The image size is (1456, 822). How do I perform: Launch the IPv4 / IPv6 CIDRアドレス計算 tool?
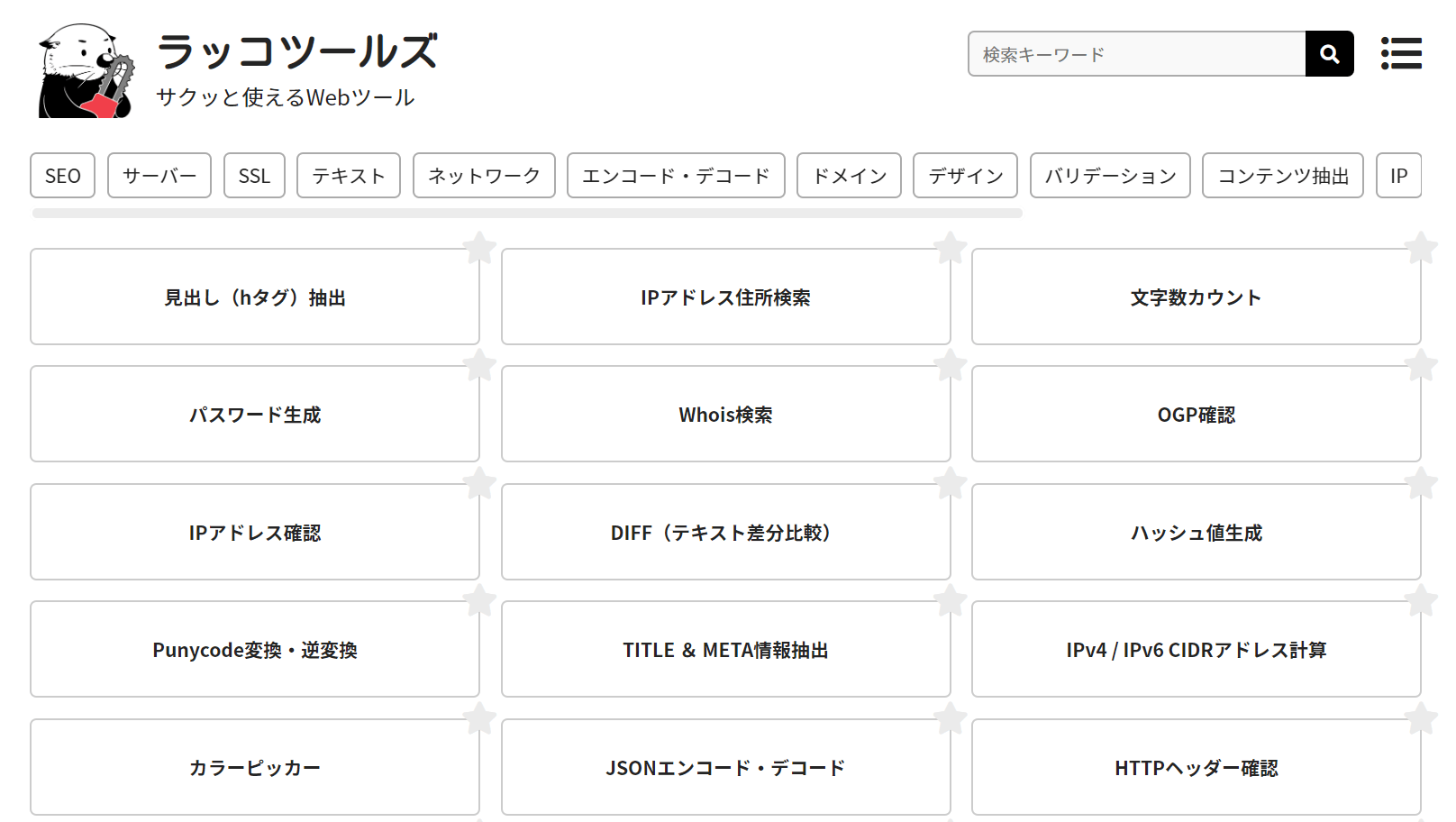point(1197,649)
